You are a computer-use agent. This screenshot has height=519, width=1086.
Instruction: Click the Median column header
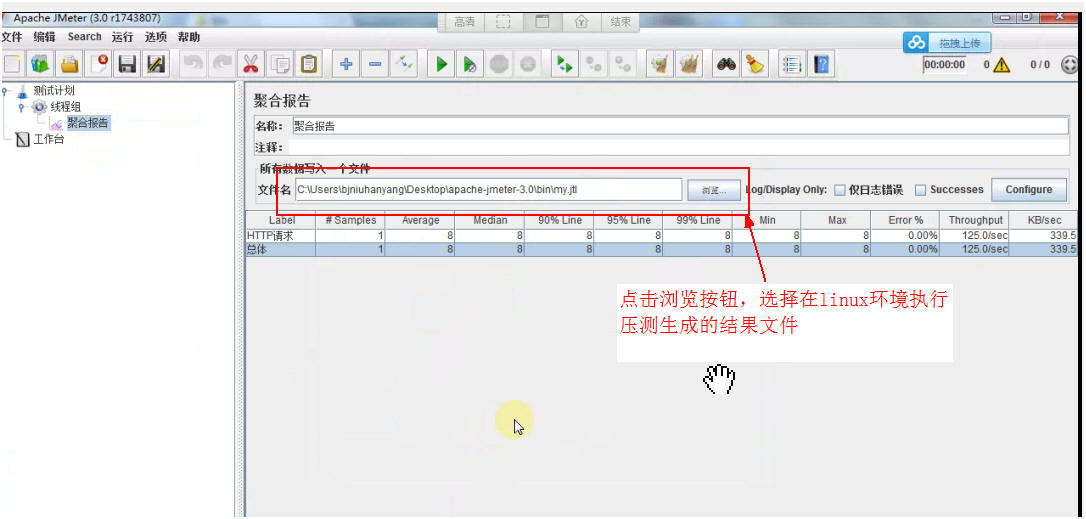(x=490, y=220)
